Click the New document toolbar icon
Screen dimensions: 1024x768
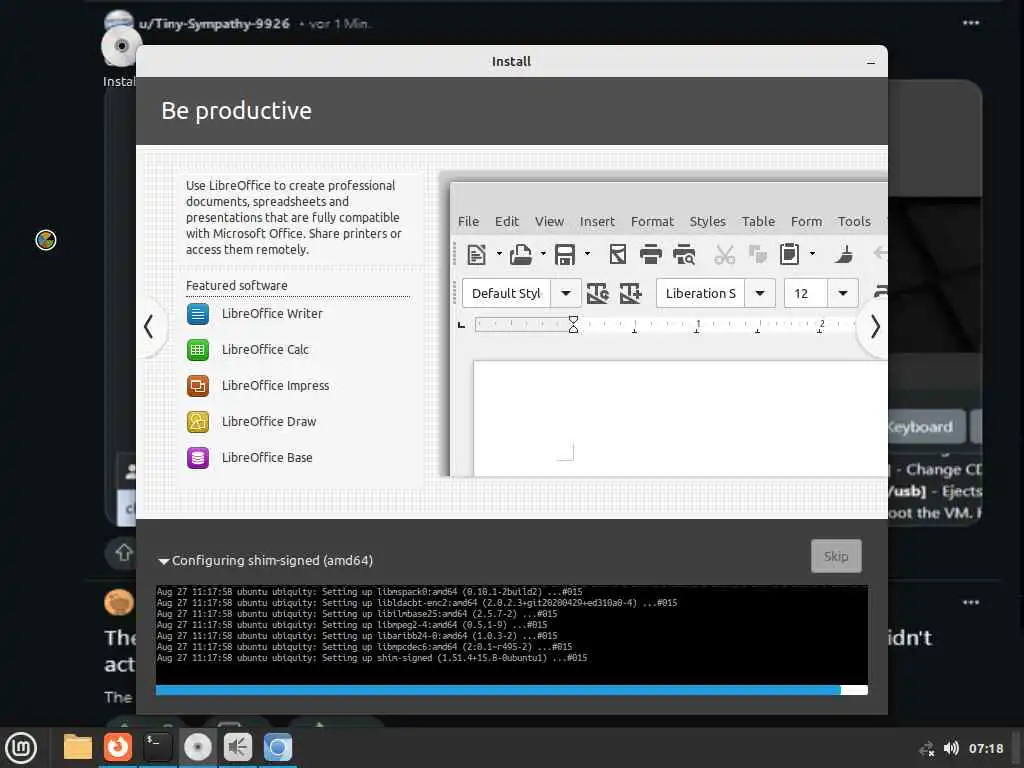[476, 254]
